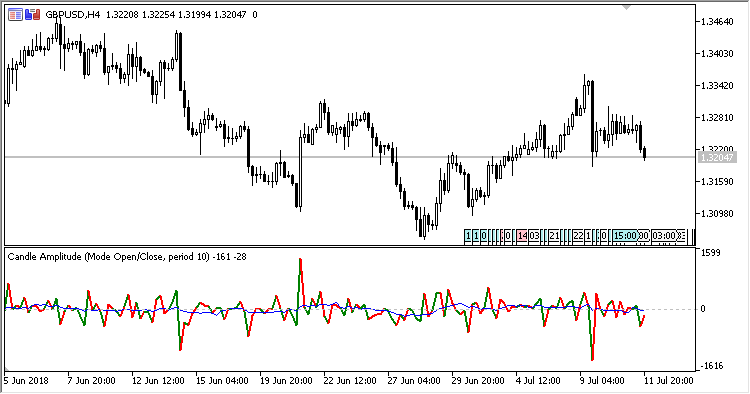Image resolution: width=750 pixels, height=394 pixels.
Task: Click the 1.34030 price scale value
Action: tap(717, 54)
